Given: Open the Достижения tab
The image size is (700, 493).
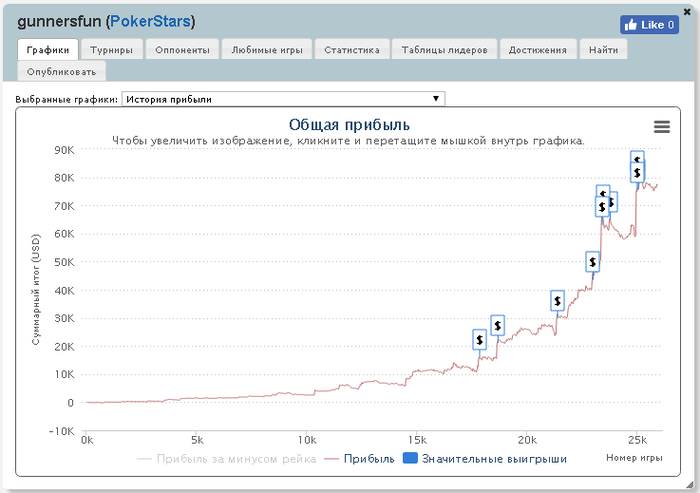Looking at the screenshot, I should [538, 50].
